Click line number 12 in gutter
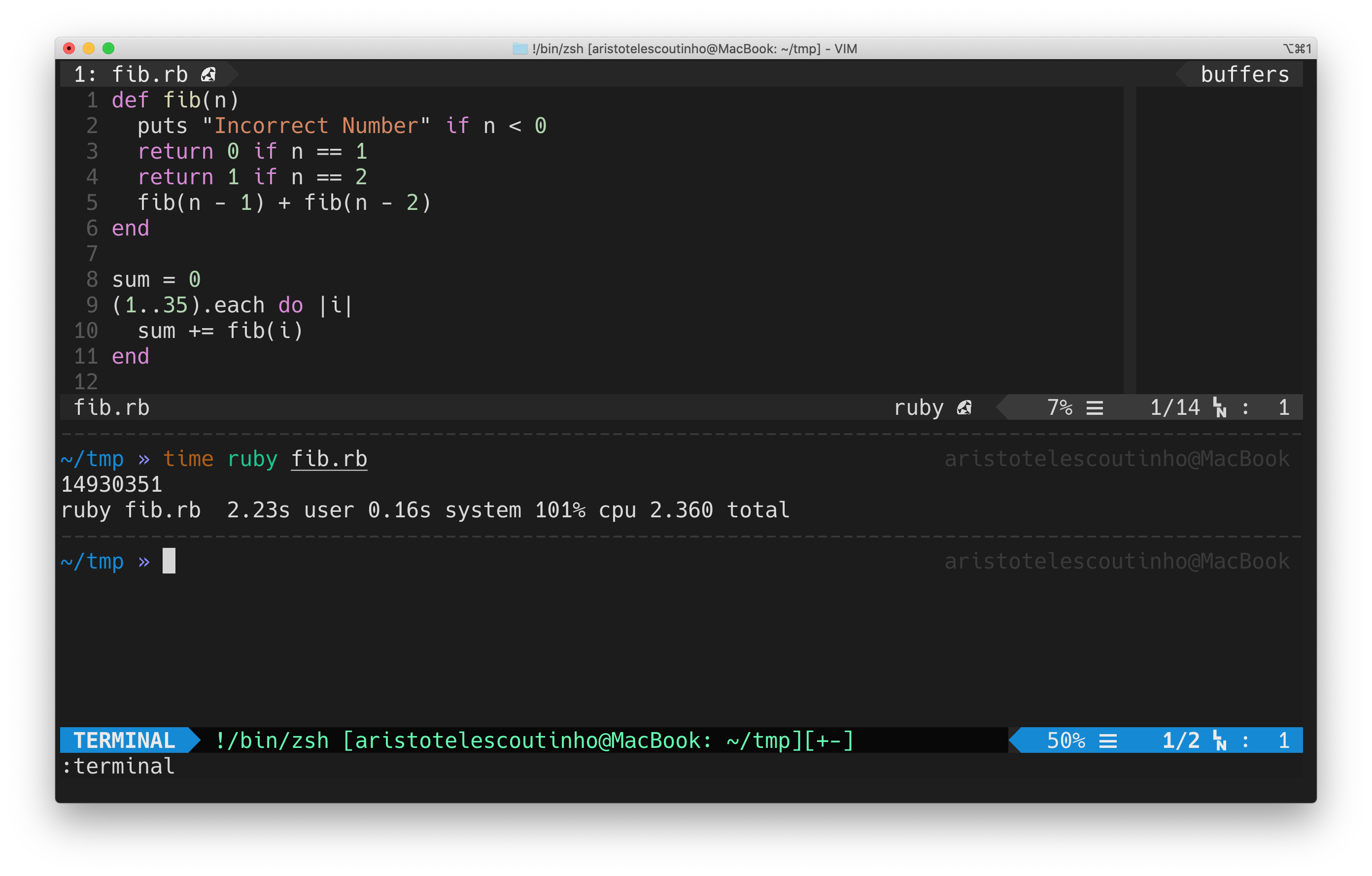This screenshot has width=1372, height=876. tap(86, 382)
